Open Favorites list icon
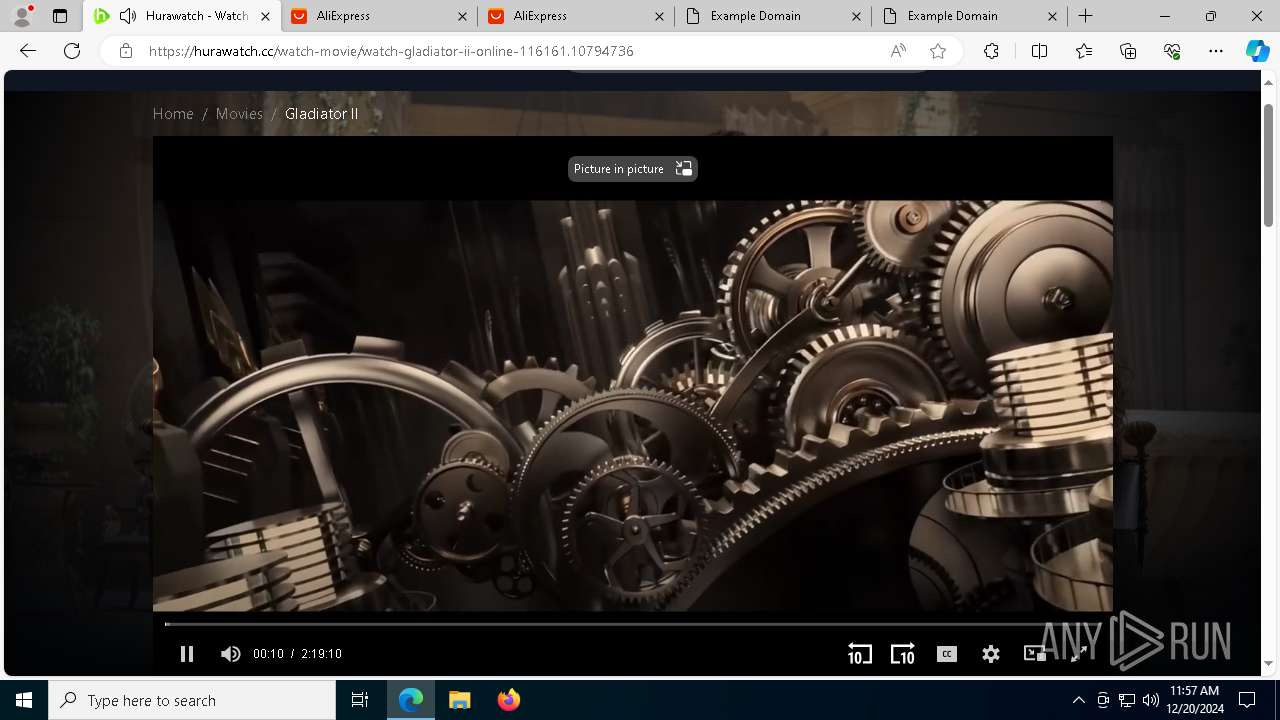 1084,51
